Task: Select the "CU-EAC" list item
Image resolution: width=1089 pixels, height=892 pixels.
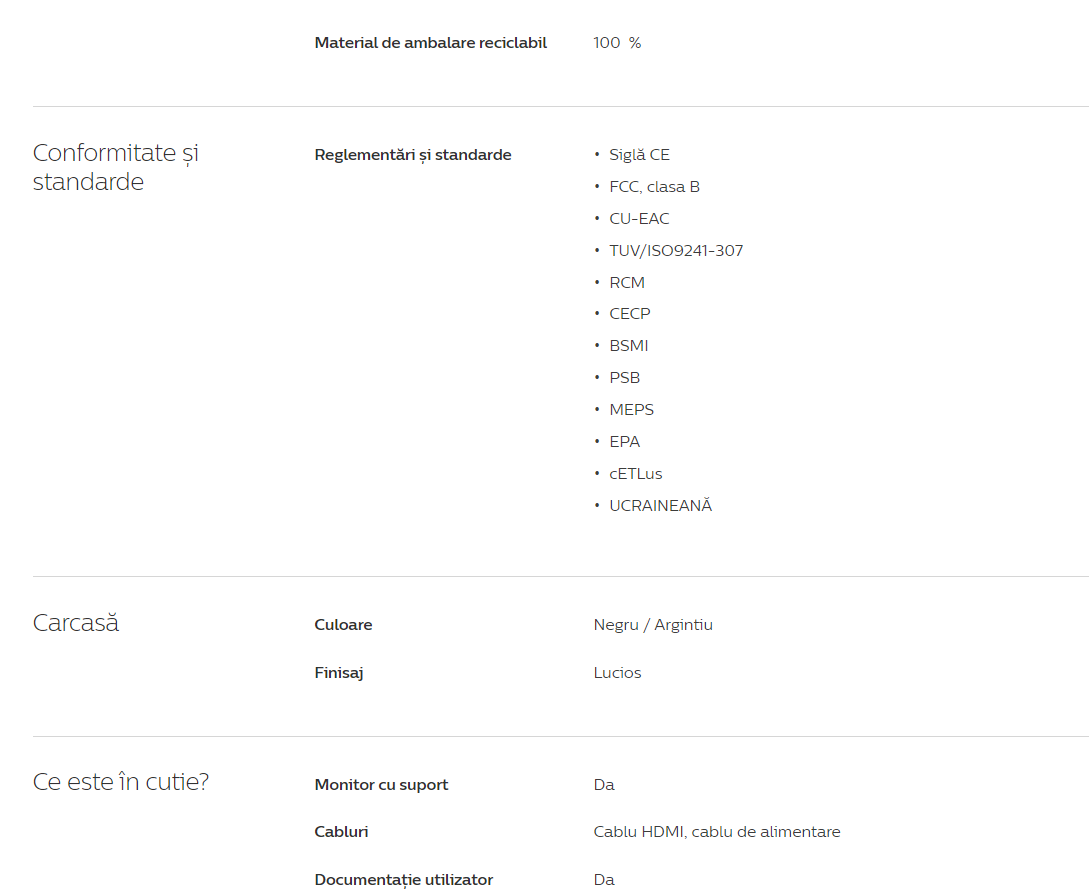Action: click(x=639, y=219)
